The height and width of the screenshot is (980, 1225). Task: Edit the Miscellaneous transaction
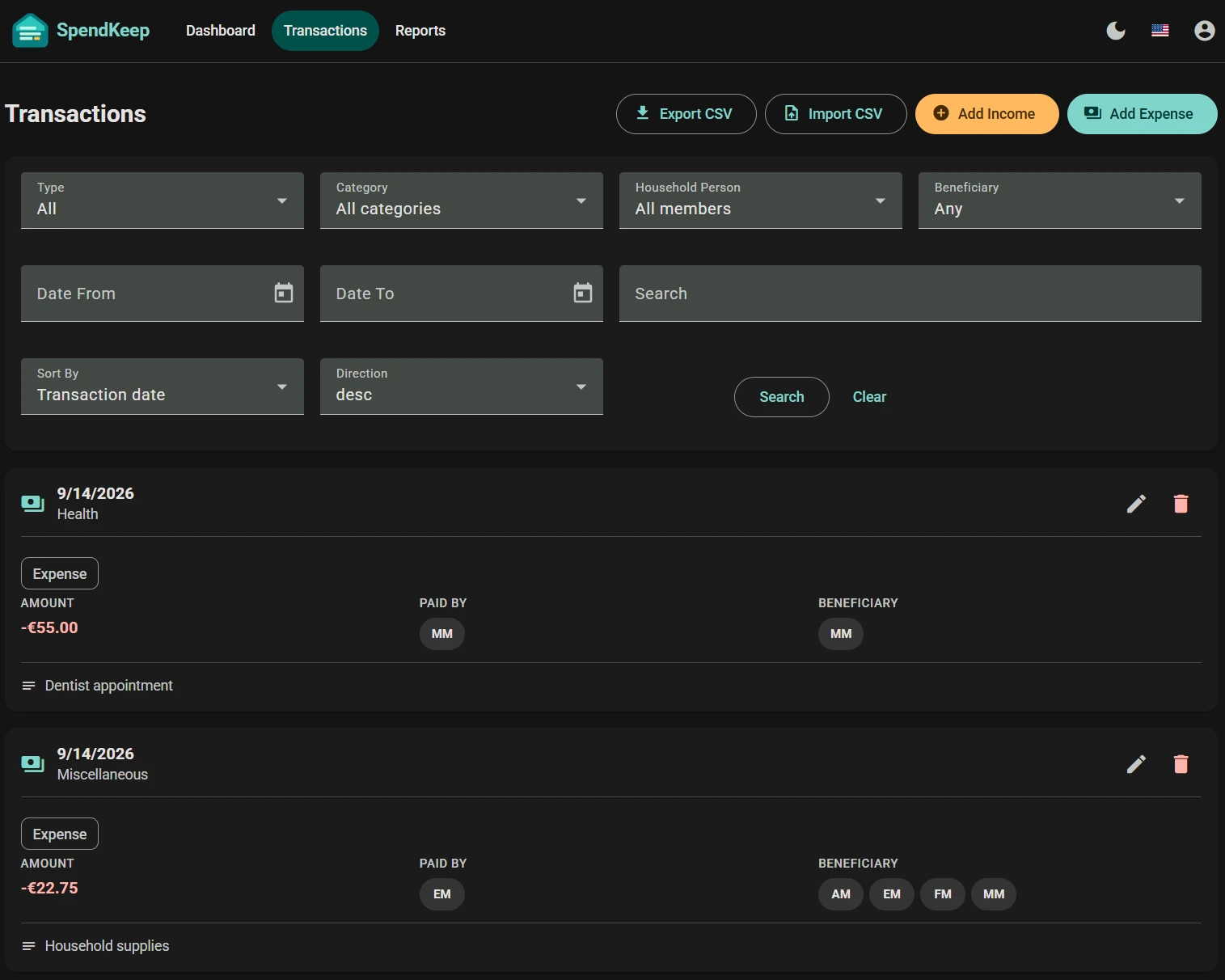coord(1136,764)
